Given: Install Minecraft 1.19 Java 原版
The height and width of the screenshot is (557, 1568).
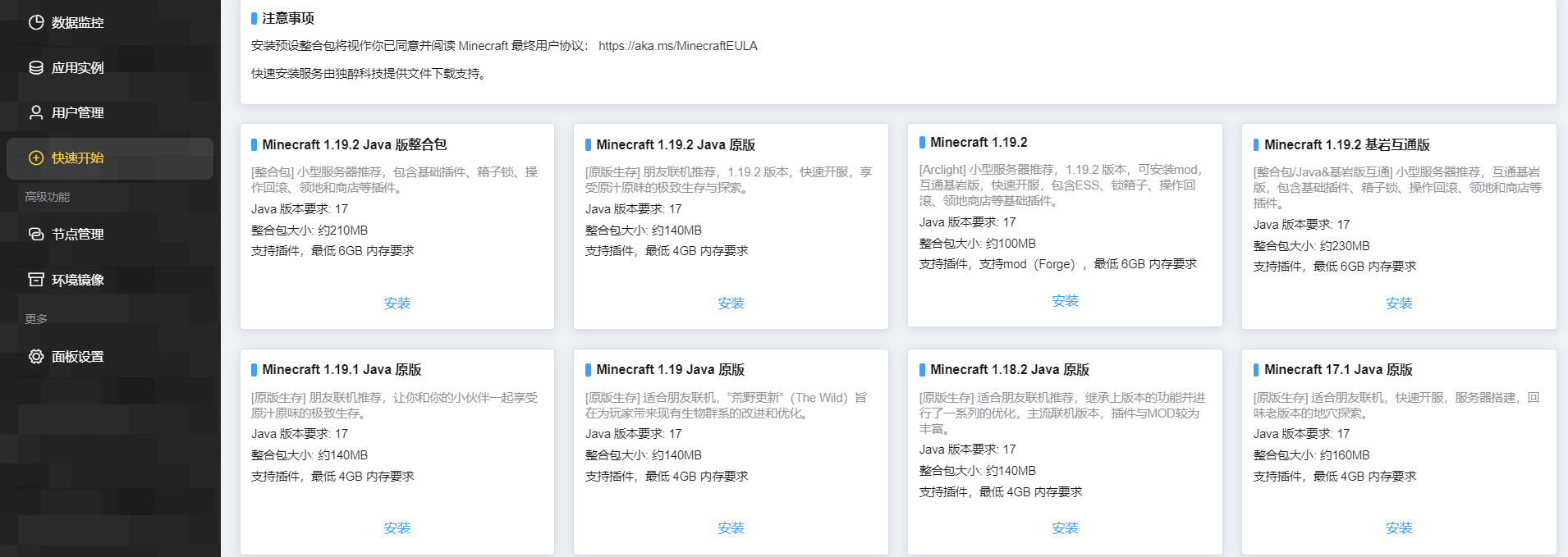Looking at the screenshot, I should (x=731, y=528).
